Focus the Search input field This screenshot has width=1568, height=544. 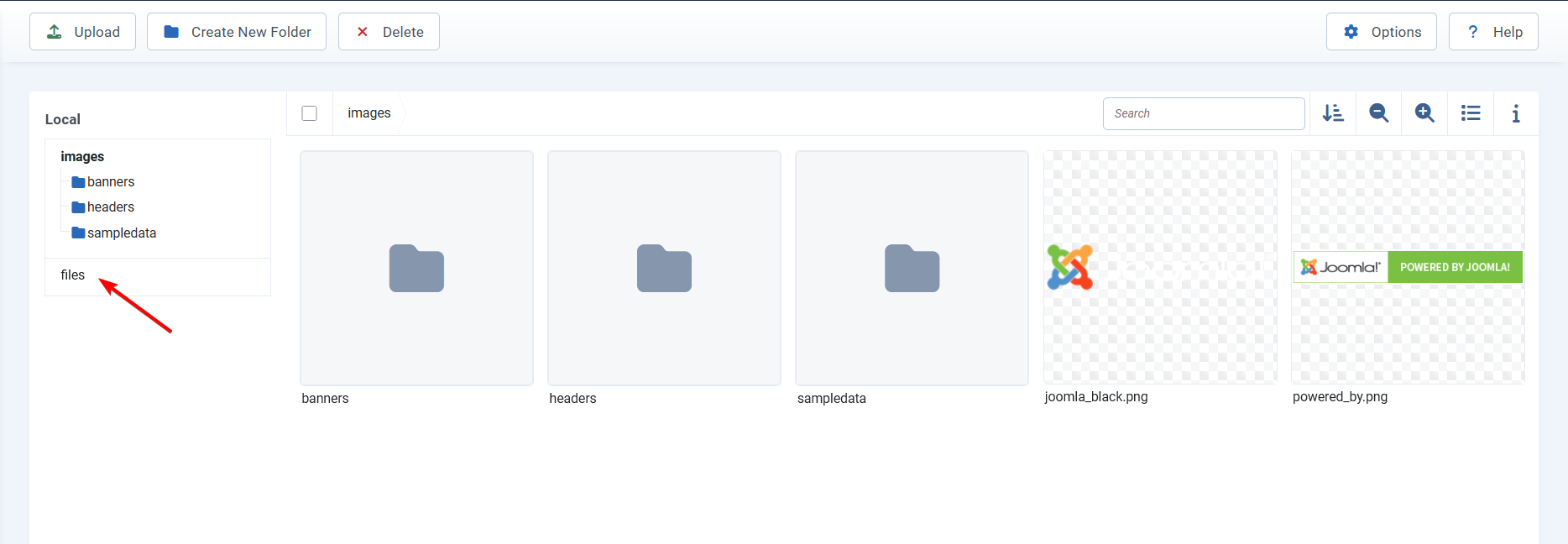point(1203,113)
